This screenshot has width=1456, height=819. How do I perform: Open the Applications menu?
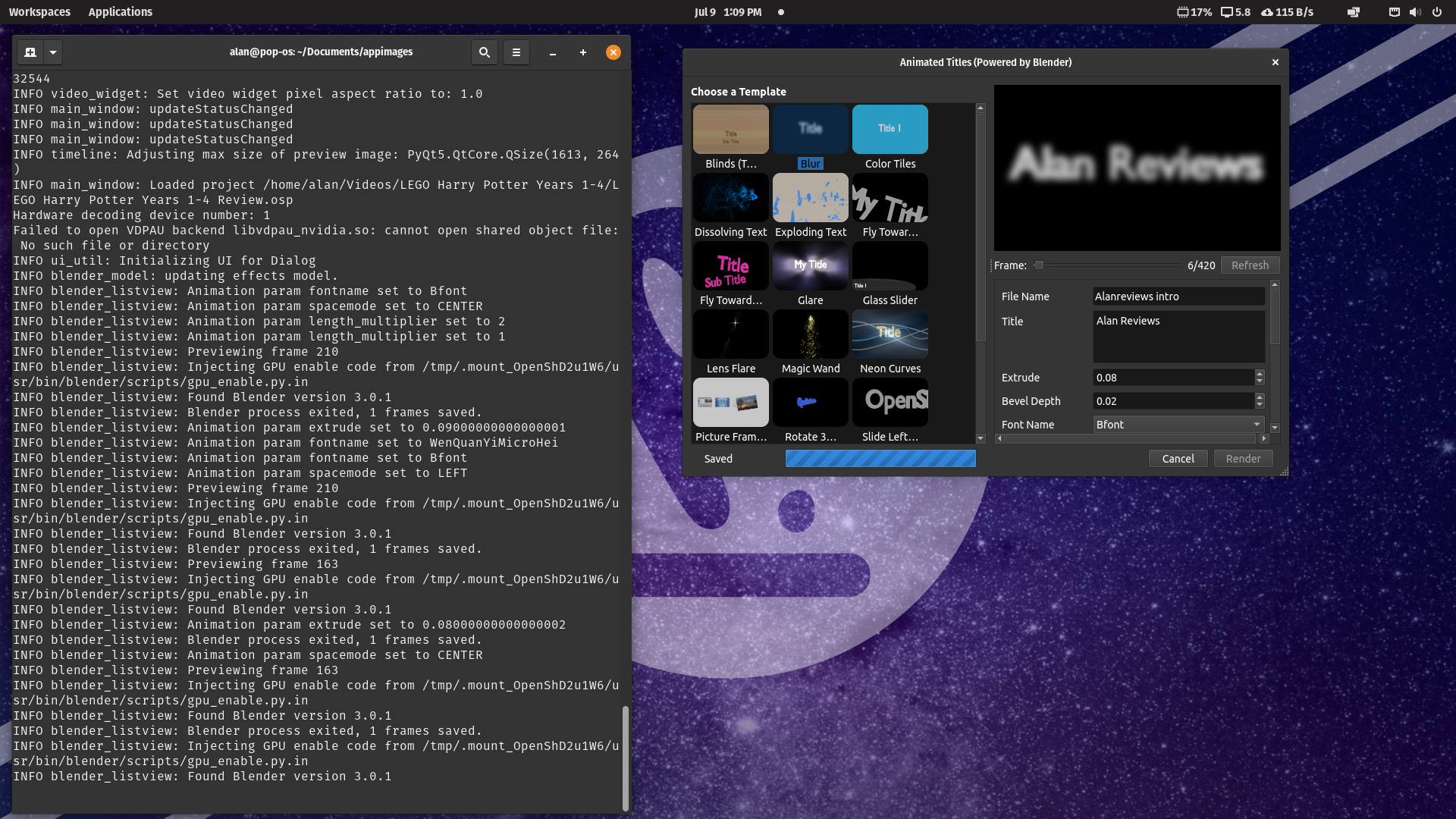click(x=120, y=12)
